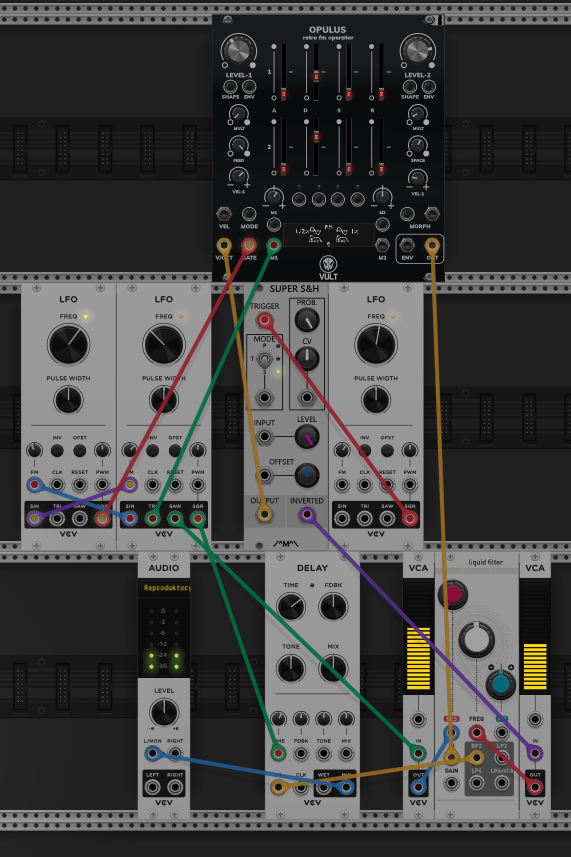Click the PULSE WIDTH knob of the rightmost LFO
This screenshot has height=857, width=571.
click(x=376, y=400)
